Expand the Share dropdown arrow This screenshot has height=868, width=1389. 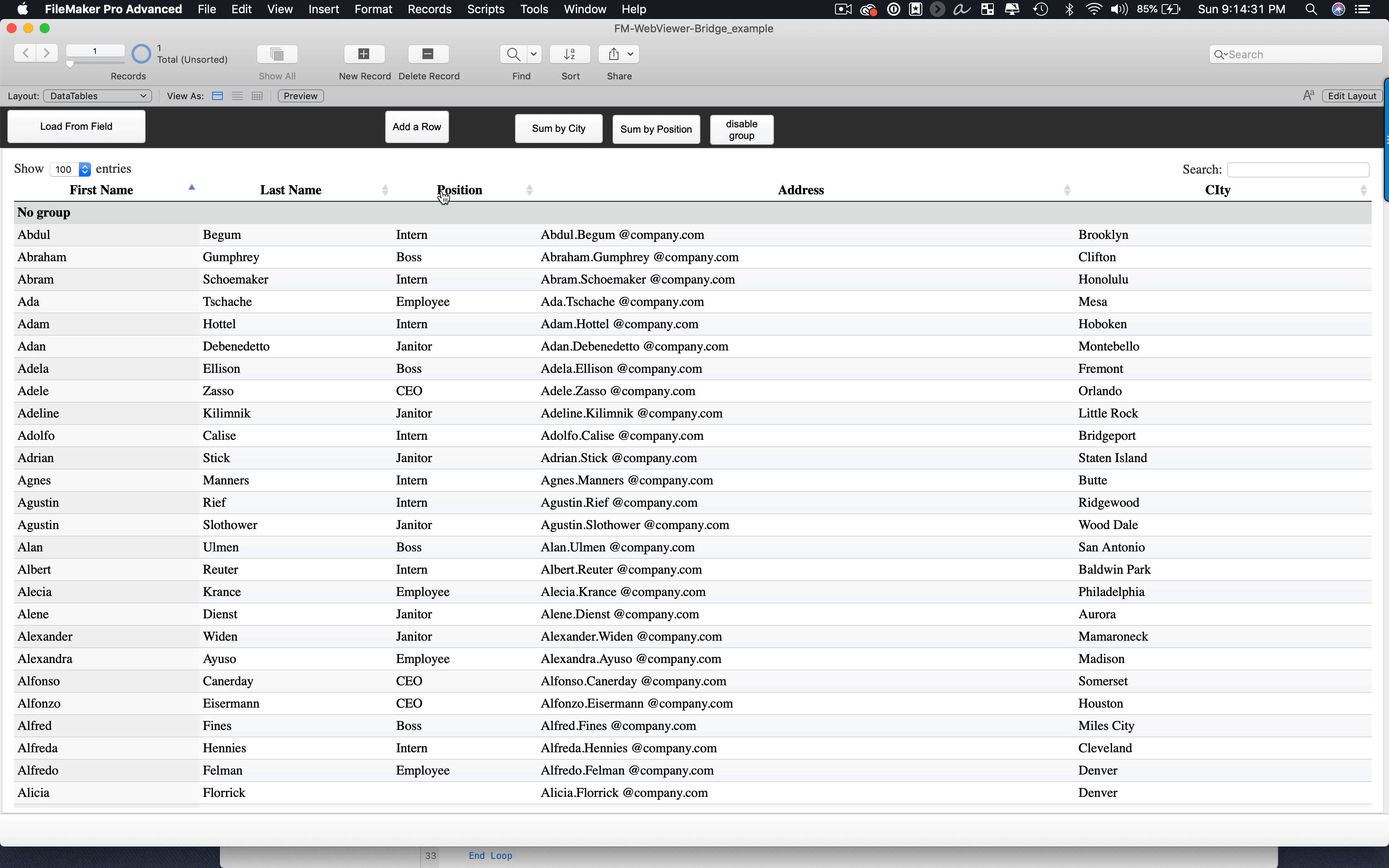(x=631, y=54)
